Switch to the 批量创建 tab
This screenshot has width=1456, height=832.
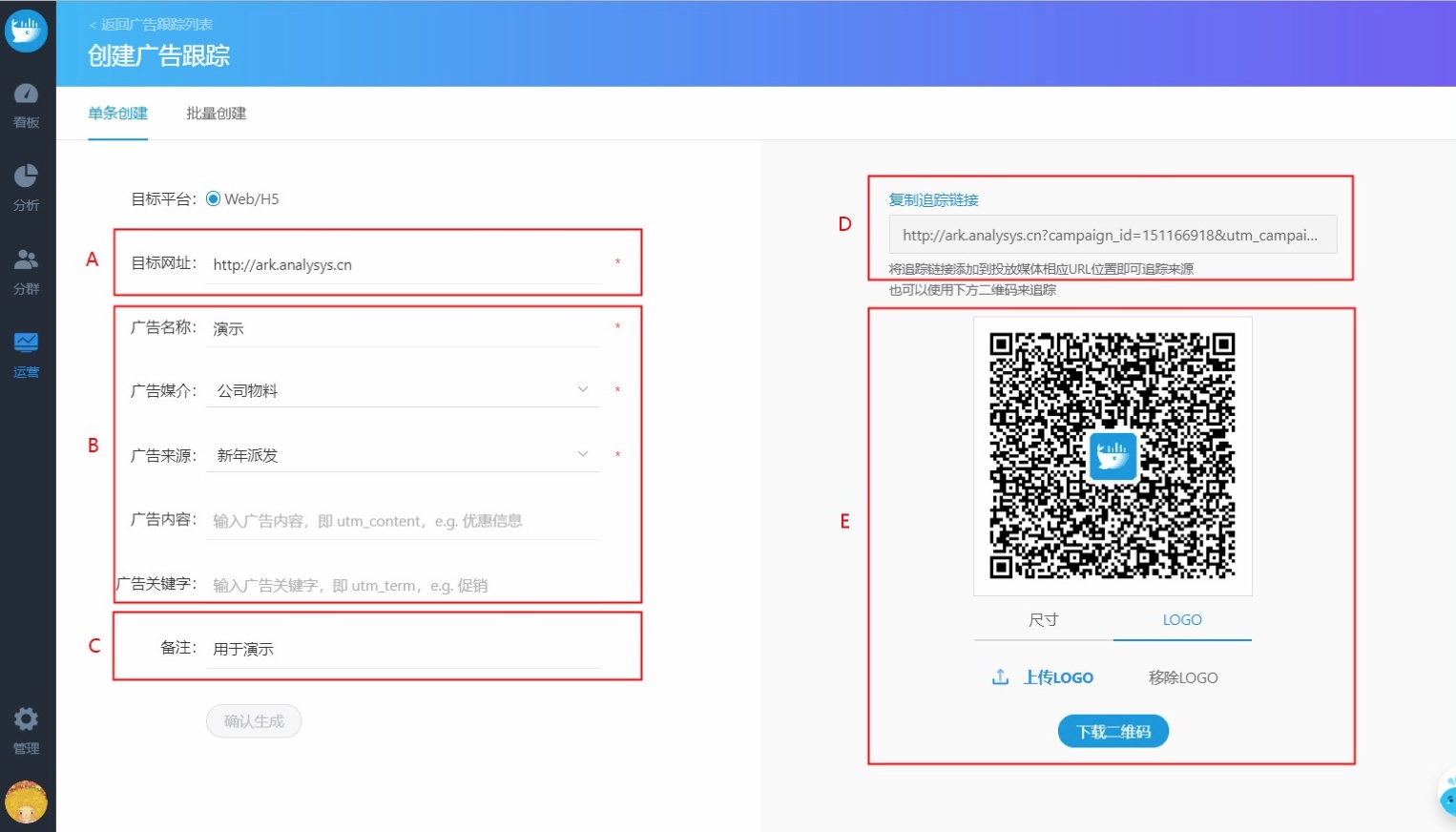[x=216, y=114]
